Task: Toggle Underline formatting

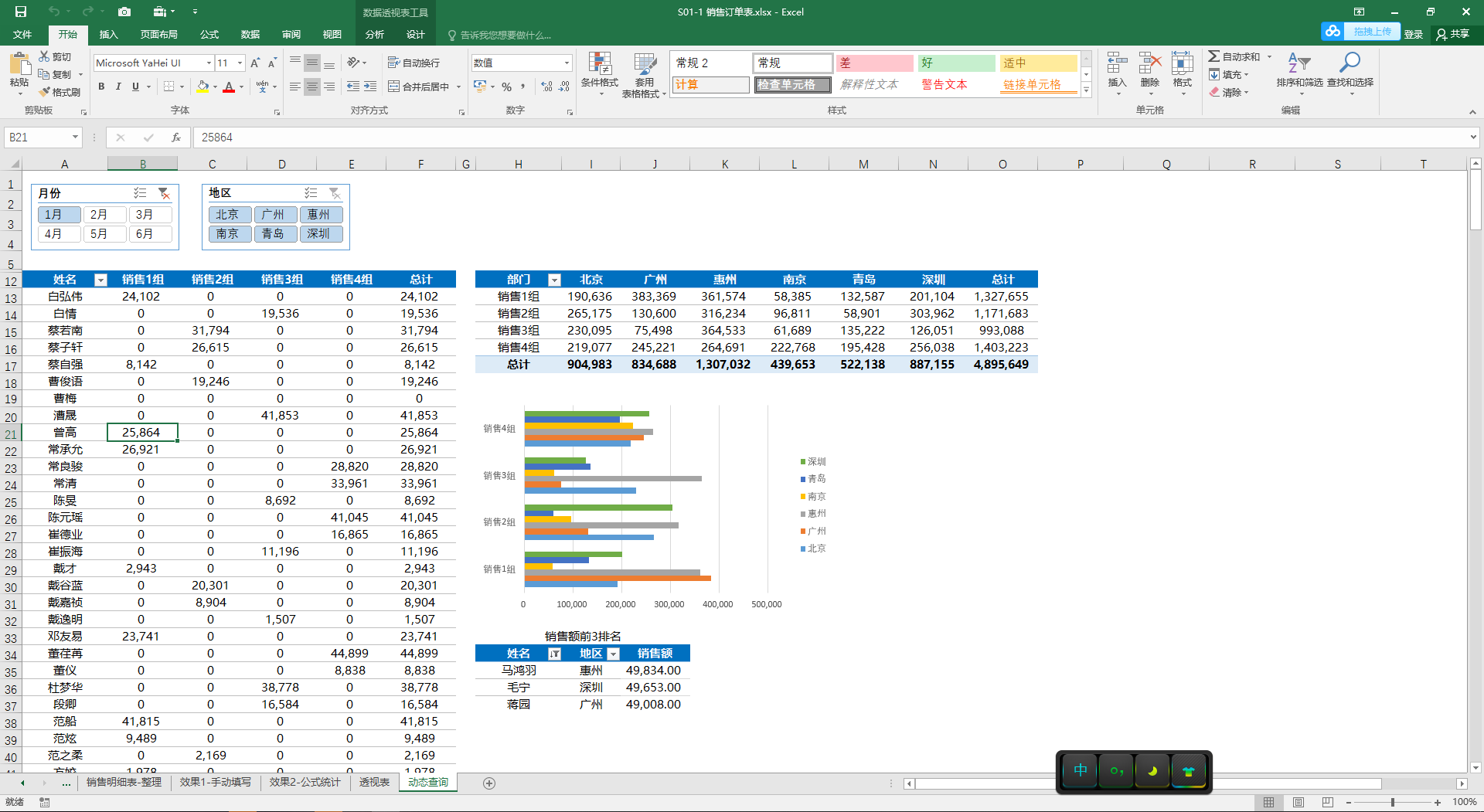Action: point(135,87)
